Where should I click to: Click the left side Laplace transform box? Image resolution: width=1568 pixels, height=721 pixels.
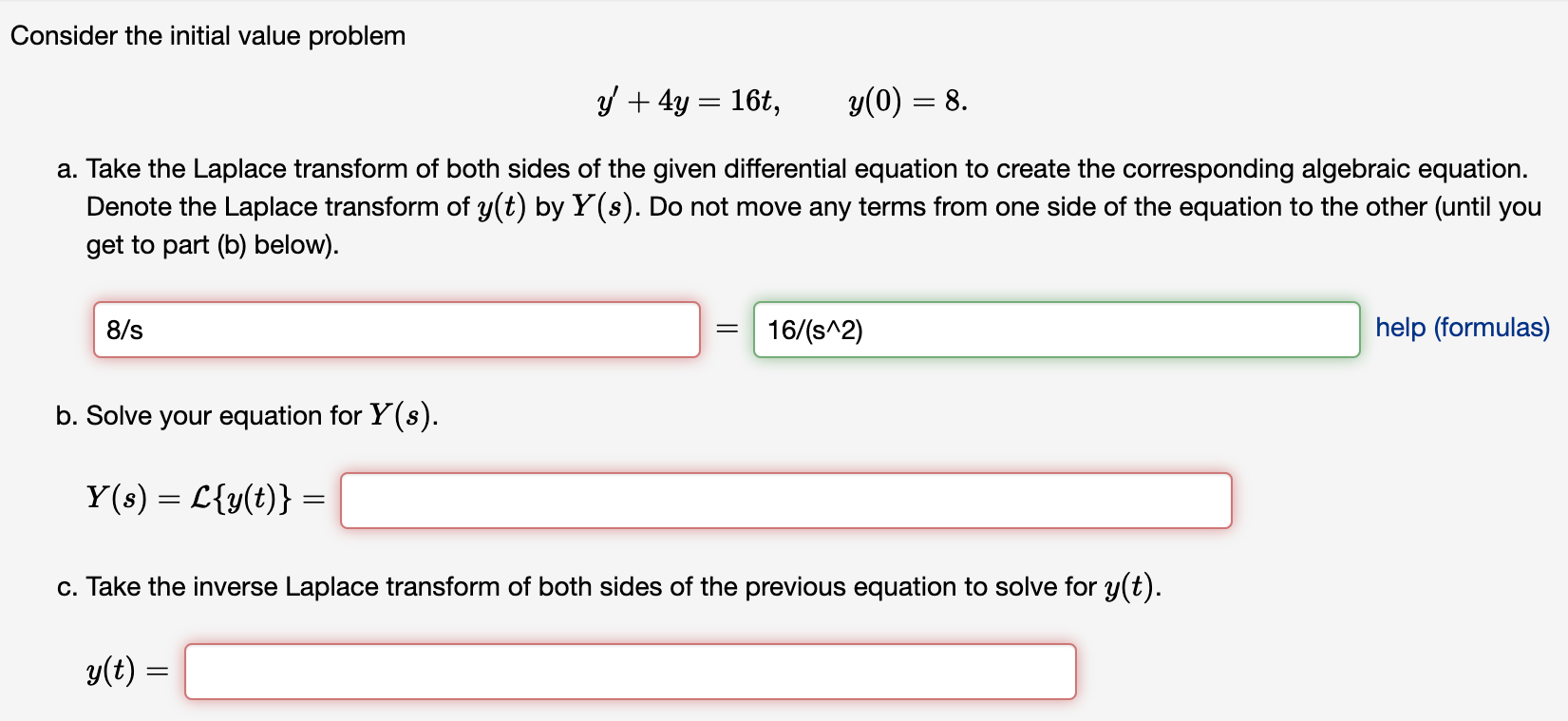point(396,330)
